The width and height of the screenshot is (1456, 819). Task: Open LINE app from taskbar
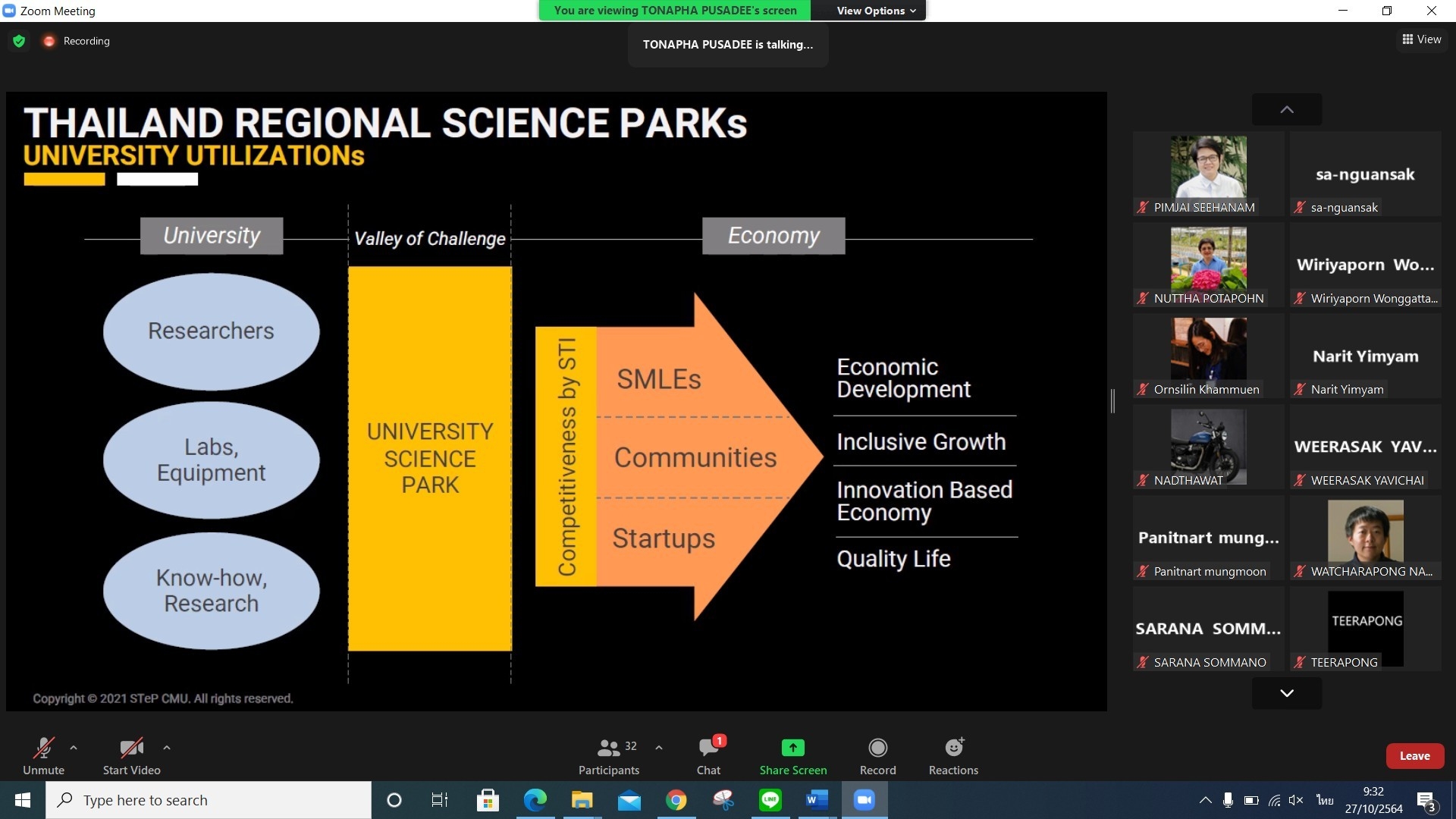click(770, 800)
